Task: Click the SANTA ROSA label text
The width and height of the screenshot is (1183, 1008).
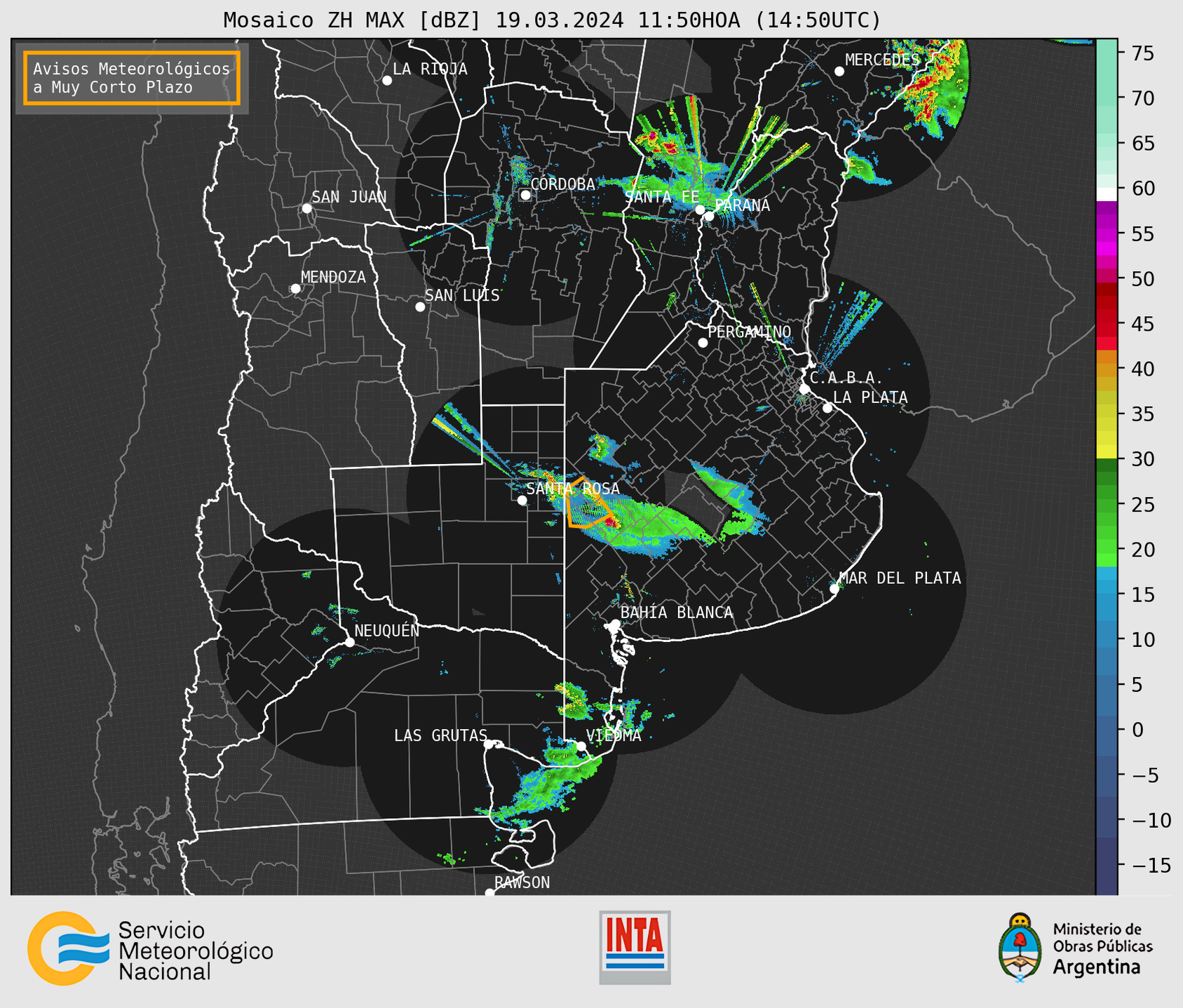Action: point(573,489)
